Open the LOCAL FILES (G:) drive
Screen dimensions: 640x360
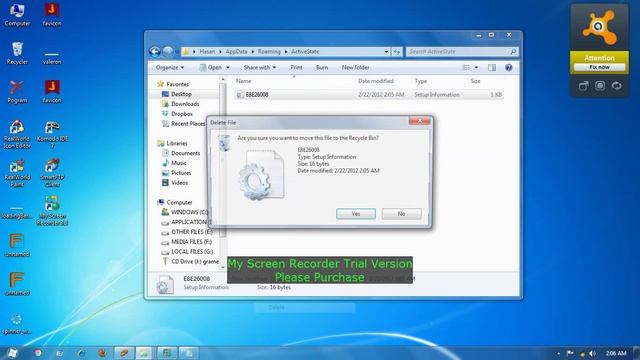click(x=192, y=252)
